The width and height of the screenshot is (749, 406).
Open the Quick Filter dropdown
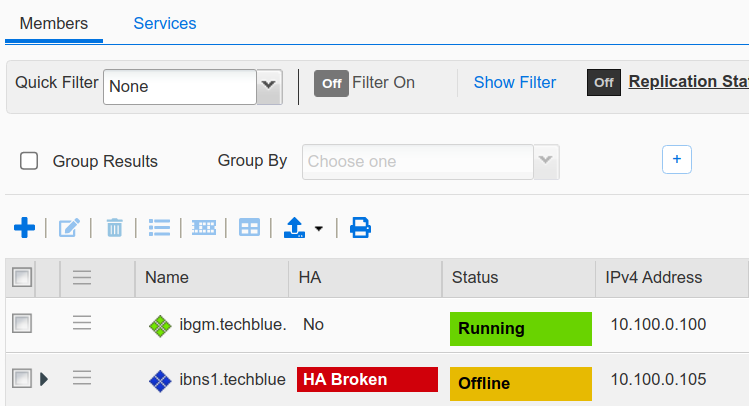click(x=269, y=87)
